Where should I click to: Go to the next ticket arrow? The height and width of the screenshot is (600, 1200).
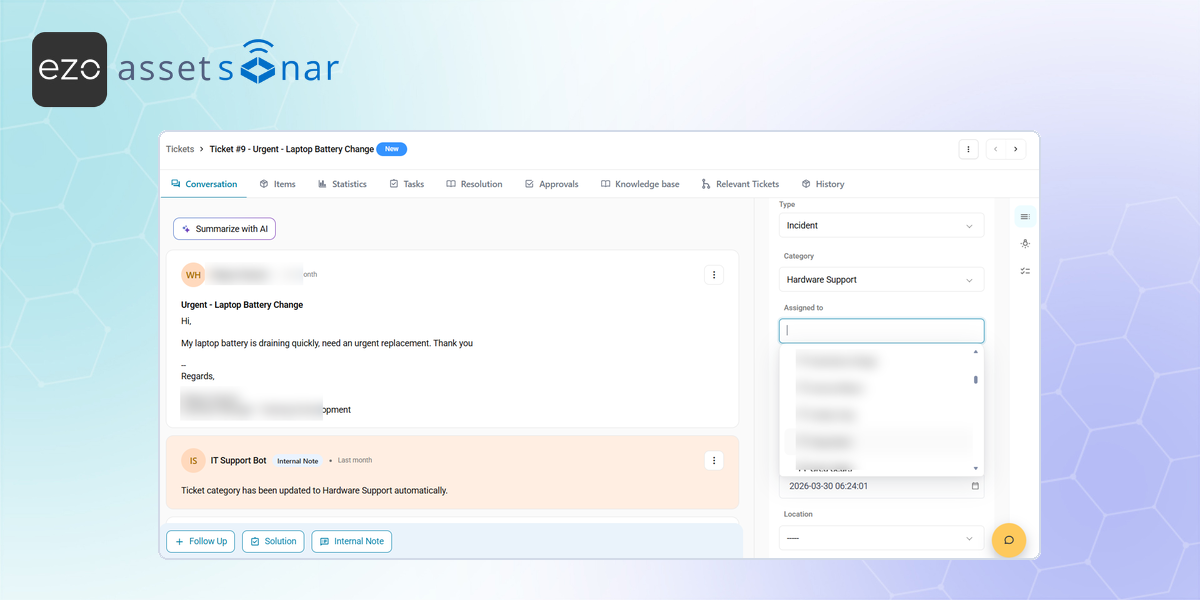[x=1016, y=149]
